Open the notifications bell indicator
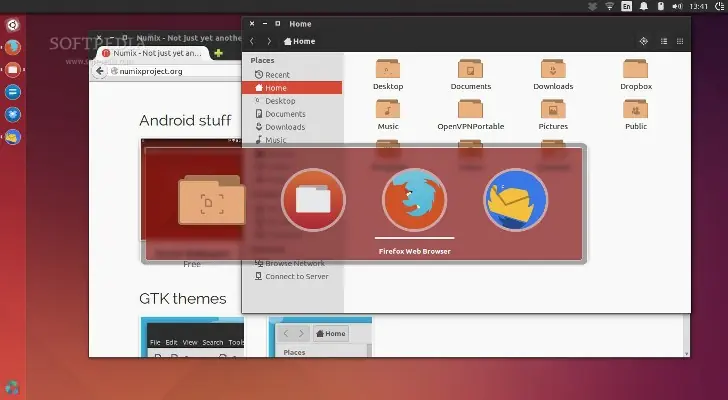728x400 pixels. (644, 6)
